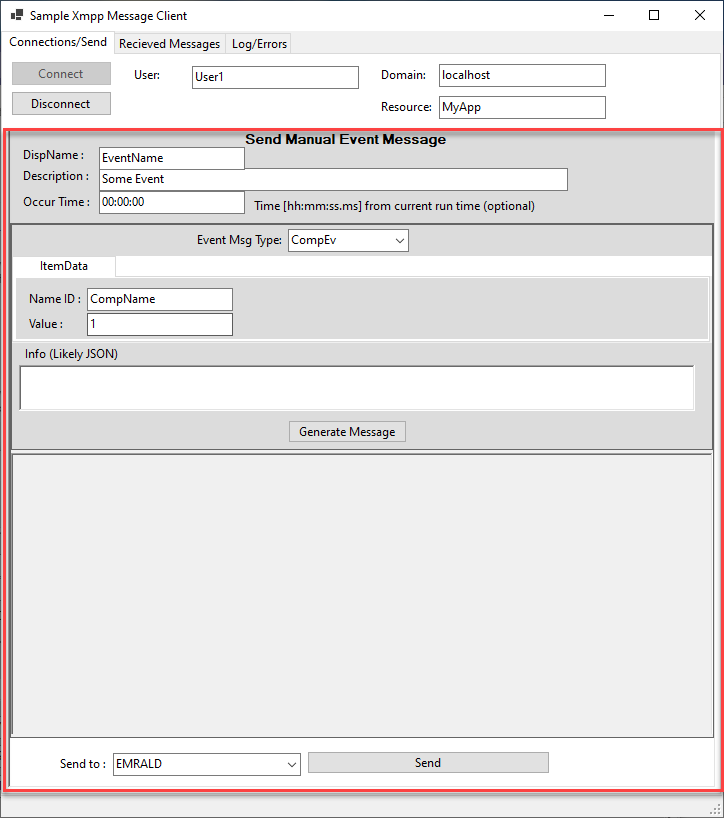Click into the User text field
This screenshot has height=818, width=724.
275,77
